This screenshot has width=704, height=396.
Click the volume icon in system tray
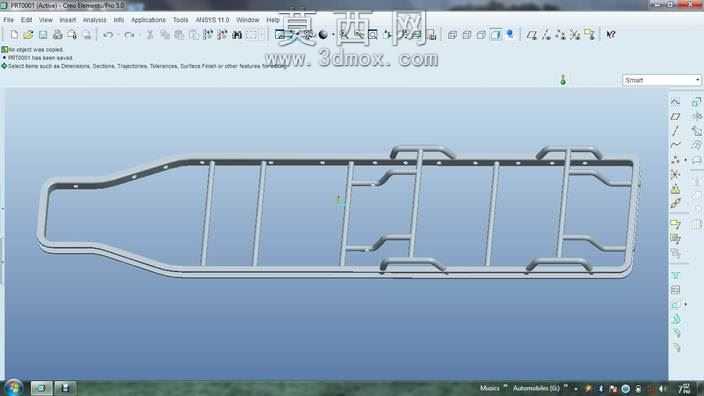[663, 388]
